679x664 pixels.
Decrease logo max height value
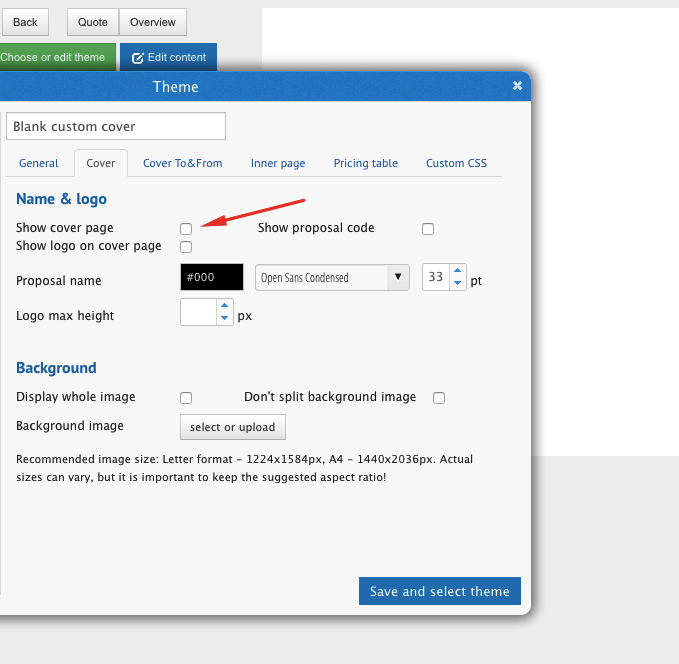click(x=225, y=319)
